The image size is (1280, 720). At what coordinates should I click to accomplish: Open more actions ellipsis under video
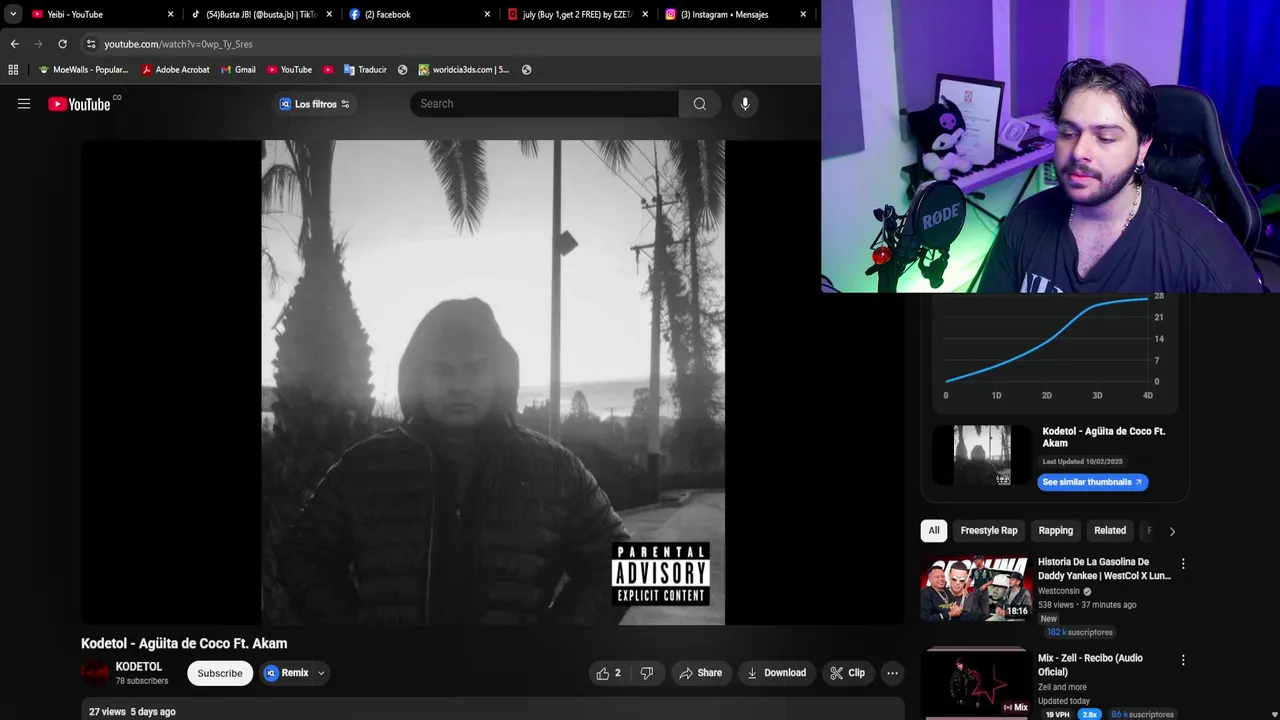coord(892,673)
